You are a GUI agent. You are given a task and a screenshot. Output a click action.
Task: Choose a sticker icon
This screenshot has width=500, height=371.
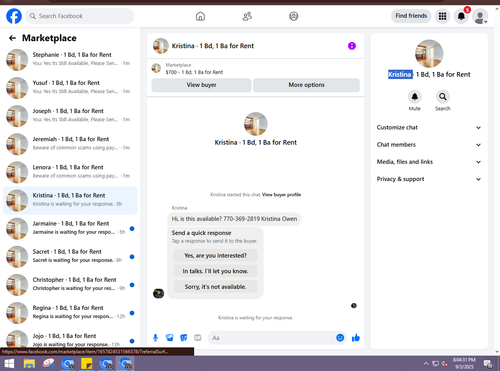184,338
